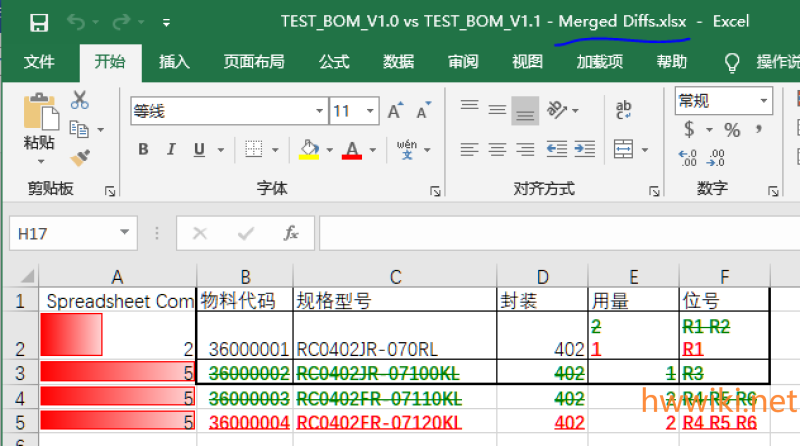Screen dimensions: 800x446
Task: Click the Middle Align icon
Action: [497, 109]
